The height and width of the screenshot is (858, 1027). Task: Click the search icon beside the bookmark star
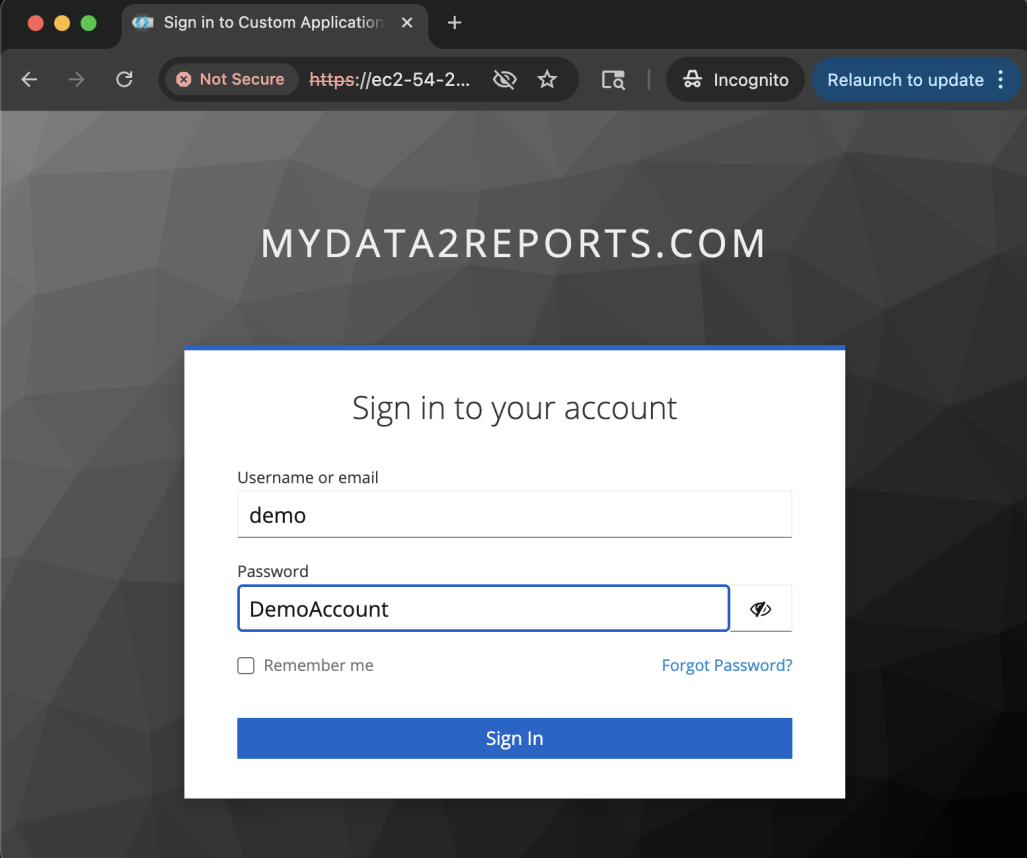coord(613,80)
